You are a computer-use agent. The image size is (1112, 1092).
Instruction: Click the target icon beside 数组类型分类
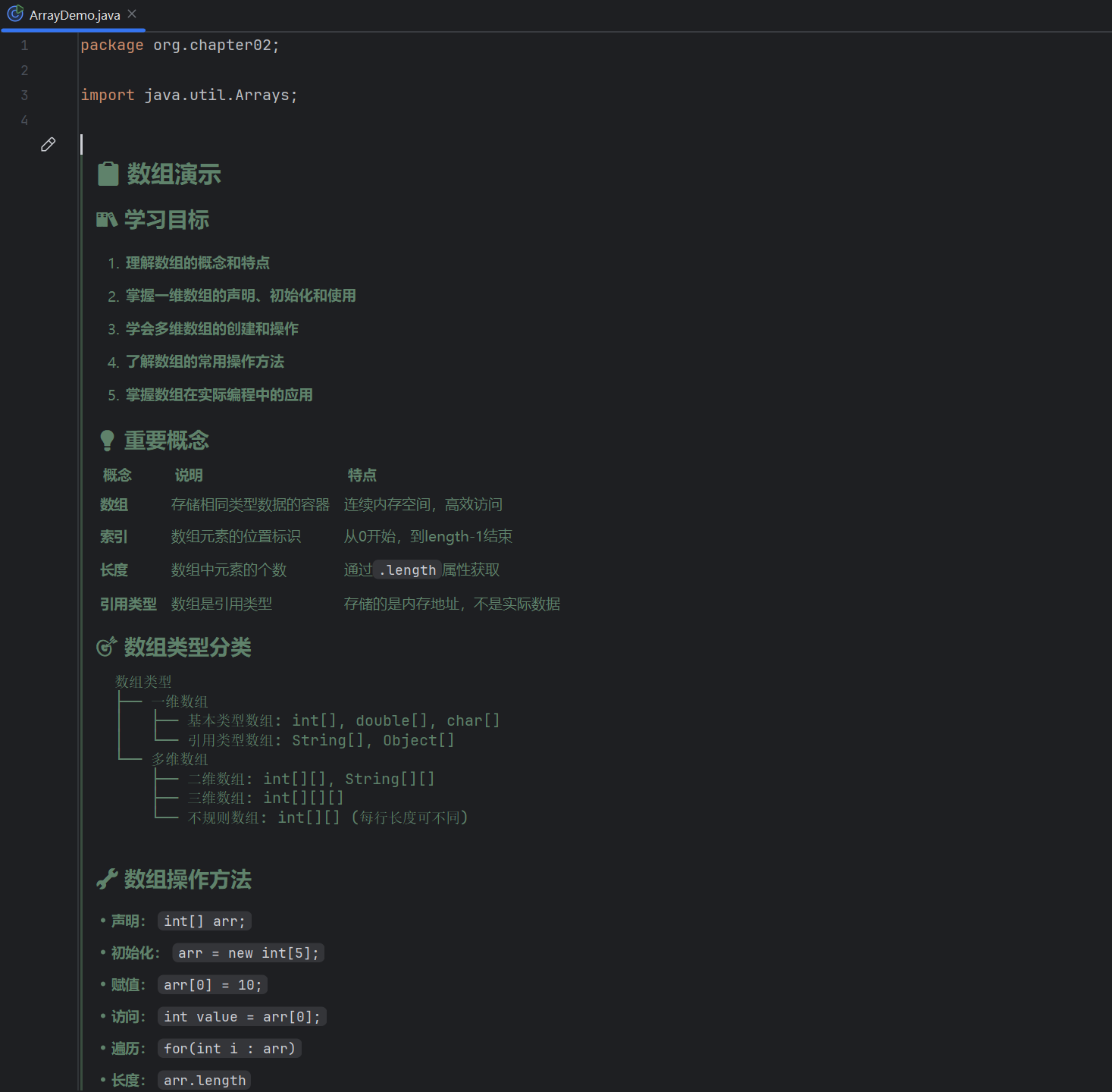[107, 647]
